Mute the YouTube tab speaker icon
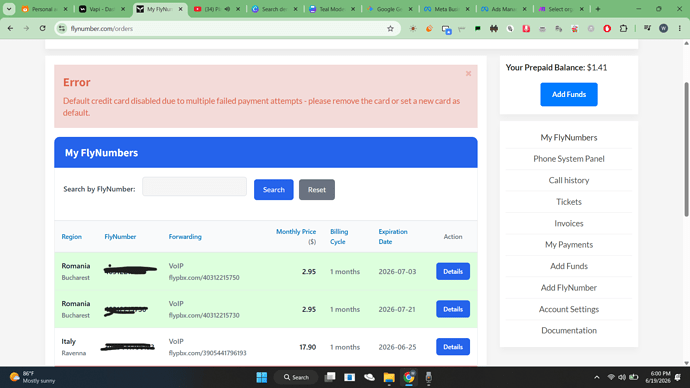This screenshot has height=388, width=690. pyautogui.click(x=227, y=9)
